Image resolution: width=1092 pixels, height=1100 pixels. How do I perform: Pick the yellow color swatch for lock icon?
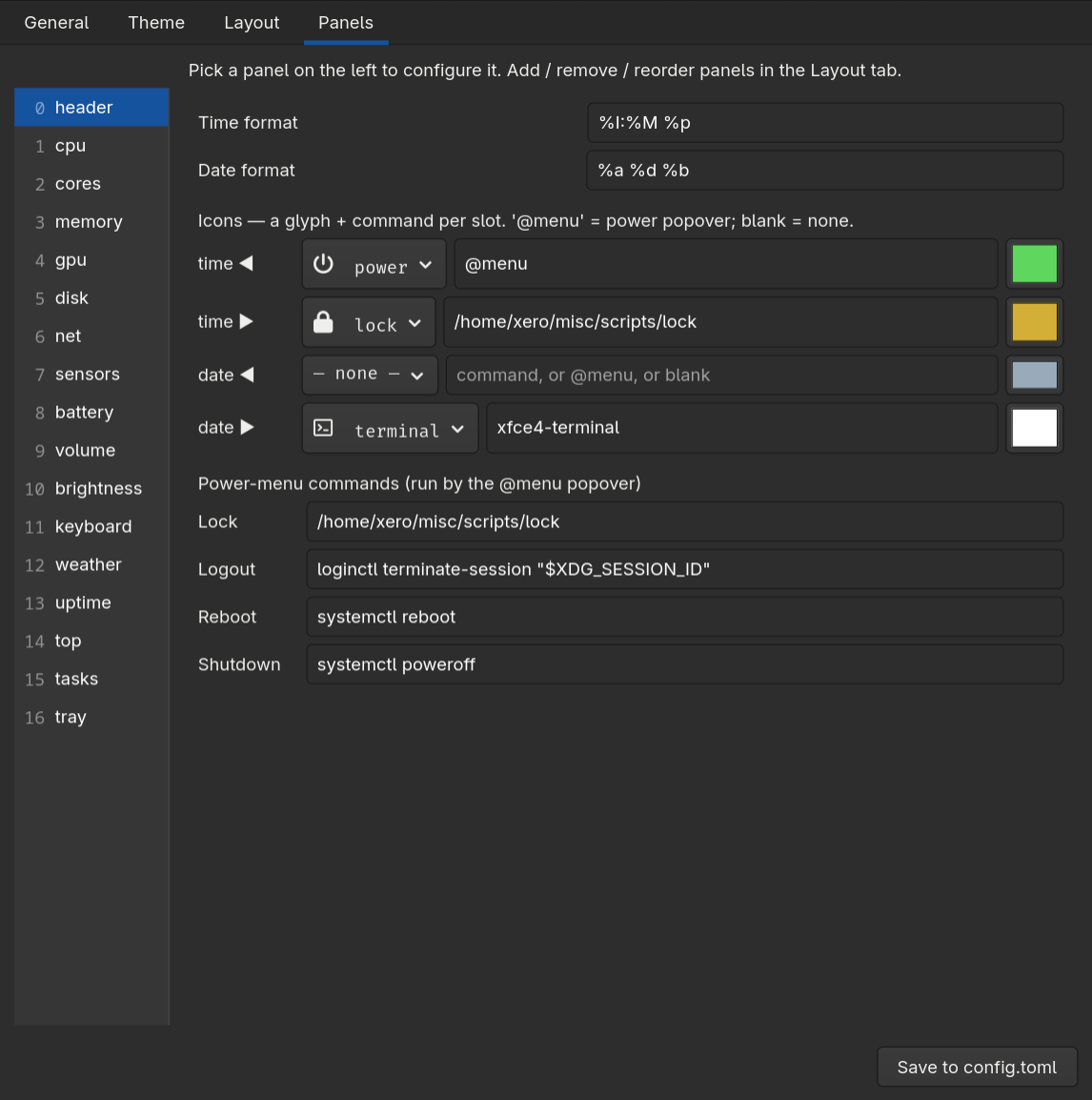pos(1035,322)
